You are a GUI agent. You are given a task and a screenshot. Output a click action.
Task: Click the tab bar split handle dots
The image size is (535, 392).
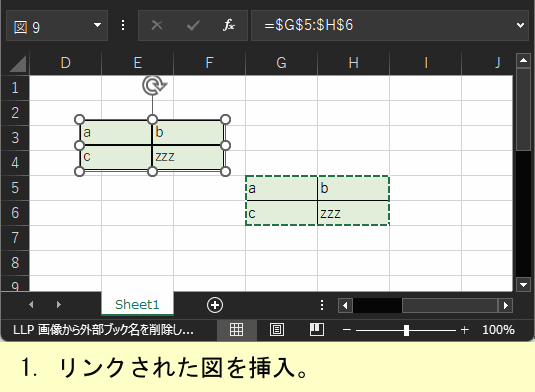[x=322, y=305]
